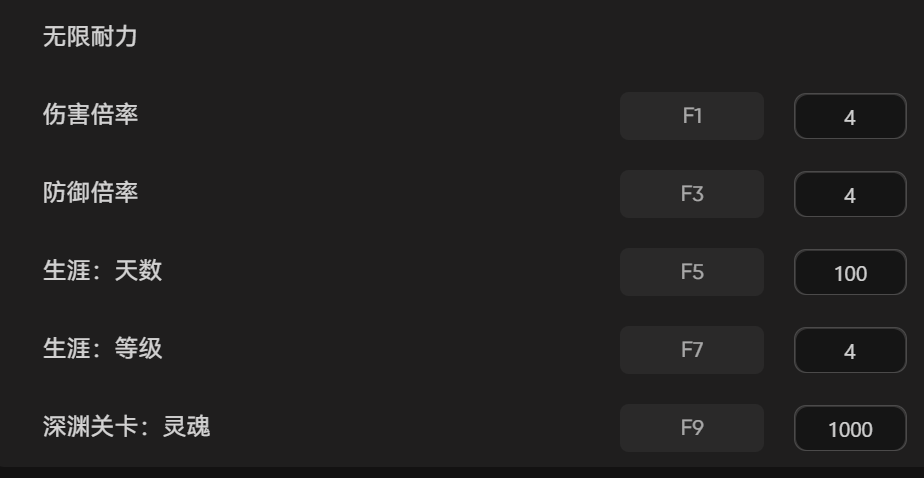Click the 生涯：天数 option label
Image resolution: width=924 pixels, height=478 pixels.
tap(102, 271)
